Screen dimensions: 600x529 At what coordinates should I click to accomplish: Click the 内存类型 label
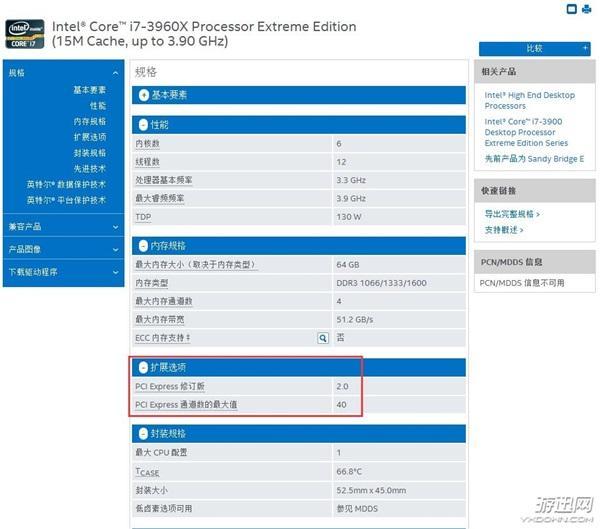[152, 283]
